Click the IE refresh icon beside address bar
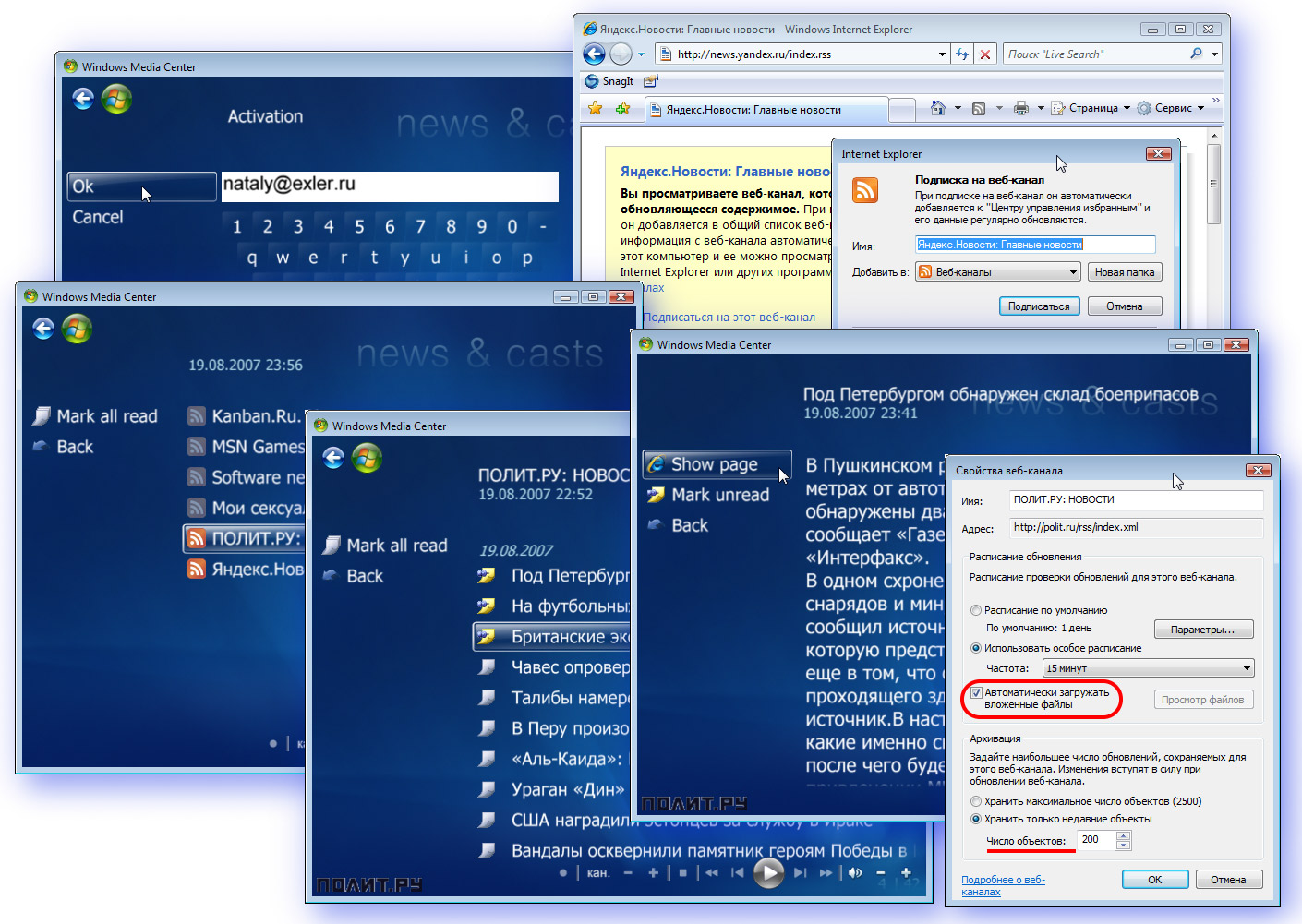This screenshot has width=1302, height=924. click(962, 54)
